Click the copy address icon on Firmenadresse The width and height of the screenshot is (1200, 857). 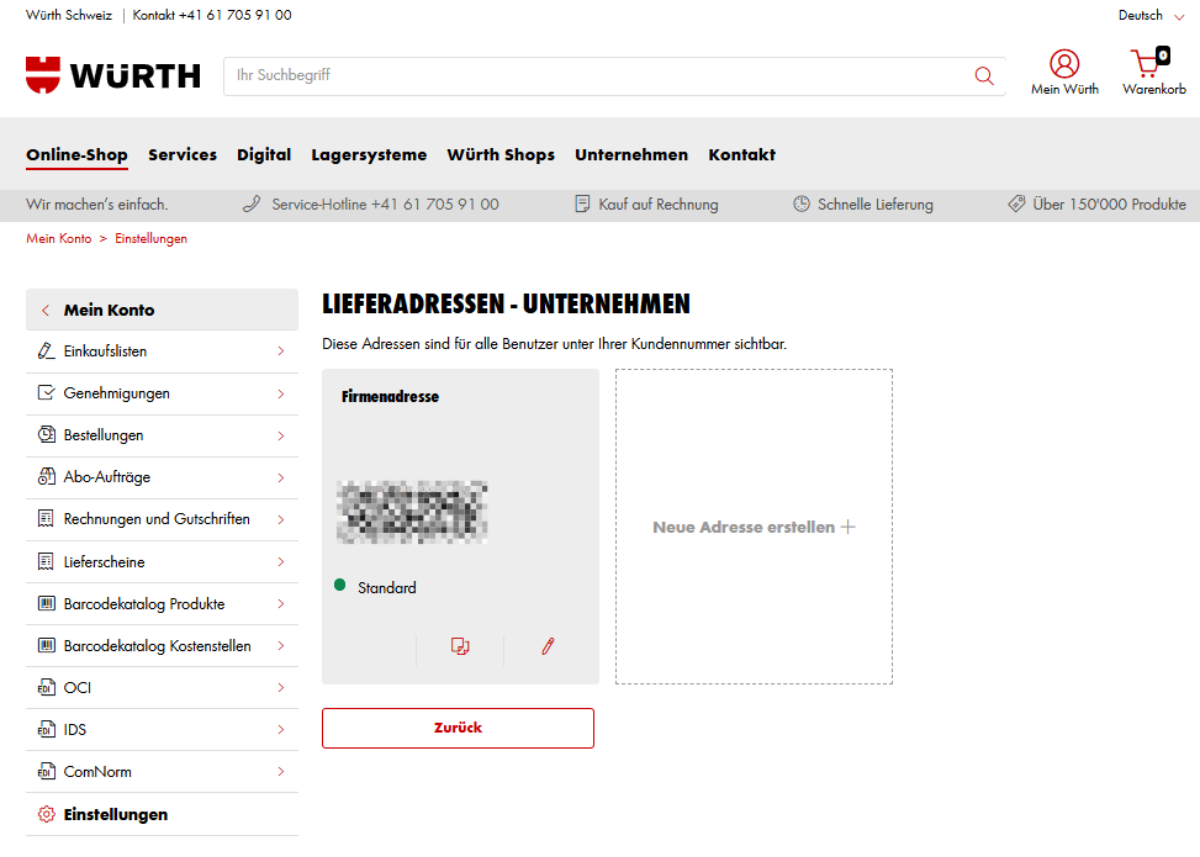(460, 646)
